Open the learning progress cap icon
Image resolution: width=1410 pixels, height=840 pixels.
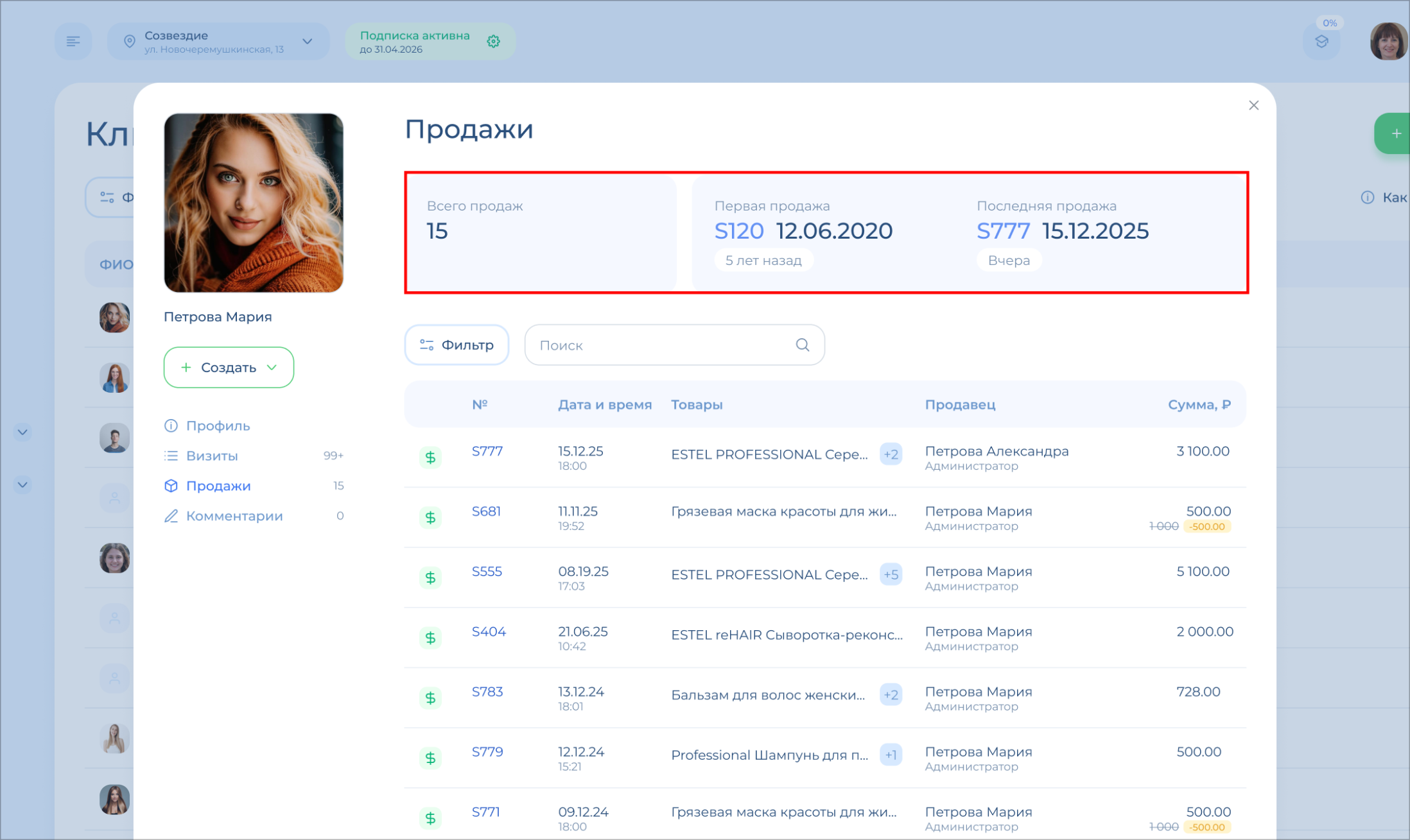(x=1321, y=42)
